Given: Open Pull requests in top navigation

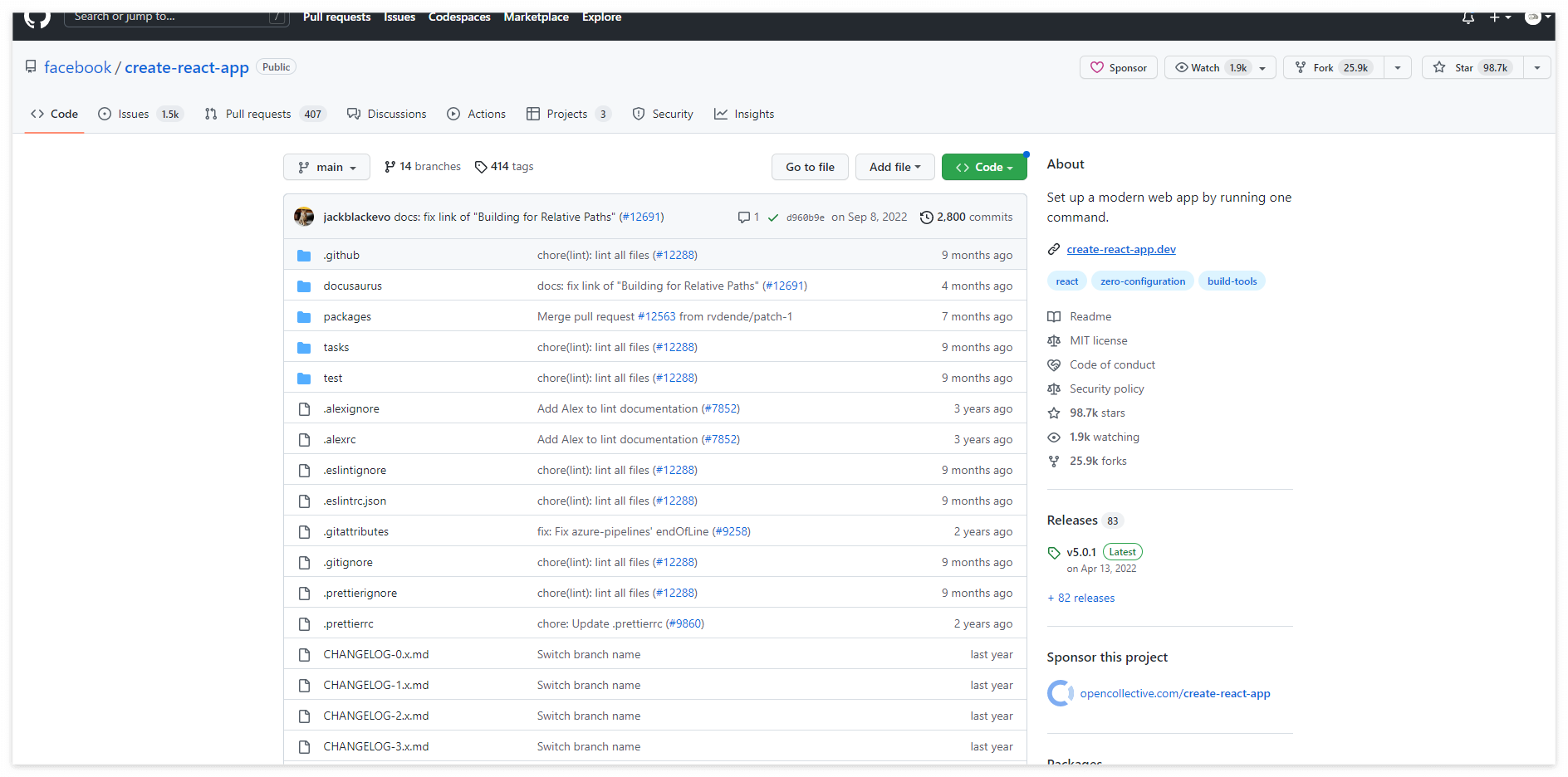Looking at the screenshot, I should (336, 17).
